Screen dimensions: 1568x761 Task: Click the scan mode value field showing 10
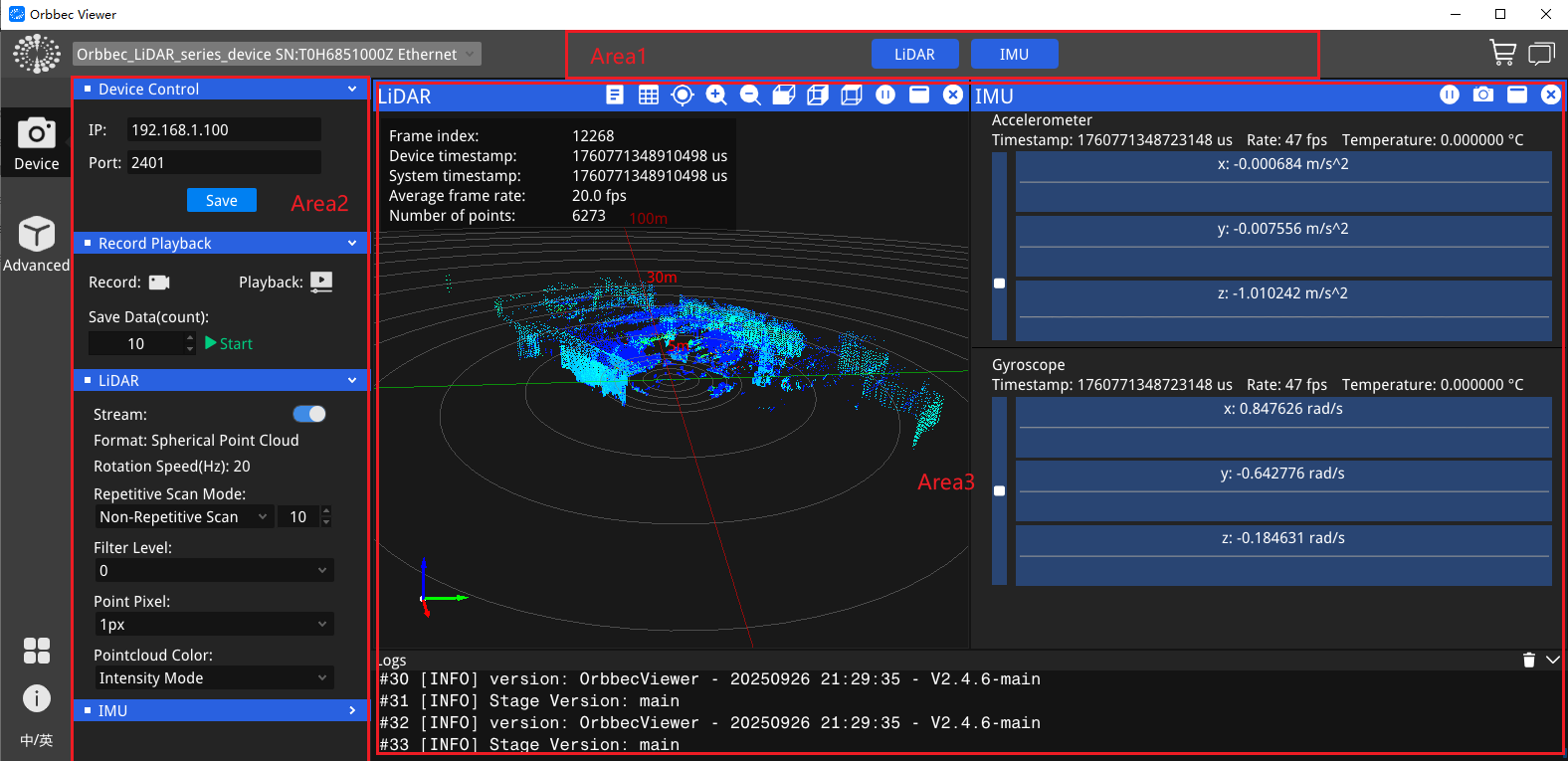pyautogui.click(x=298, y=517)
